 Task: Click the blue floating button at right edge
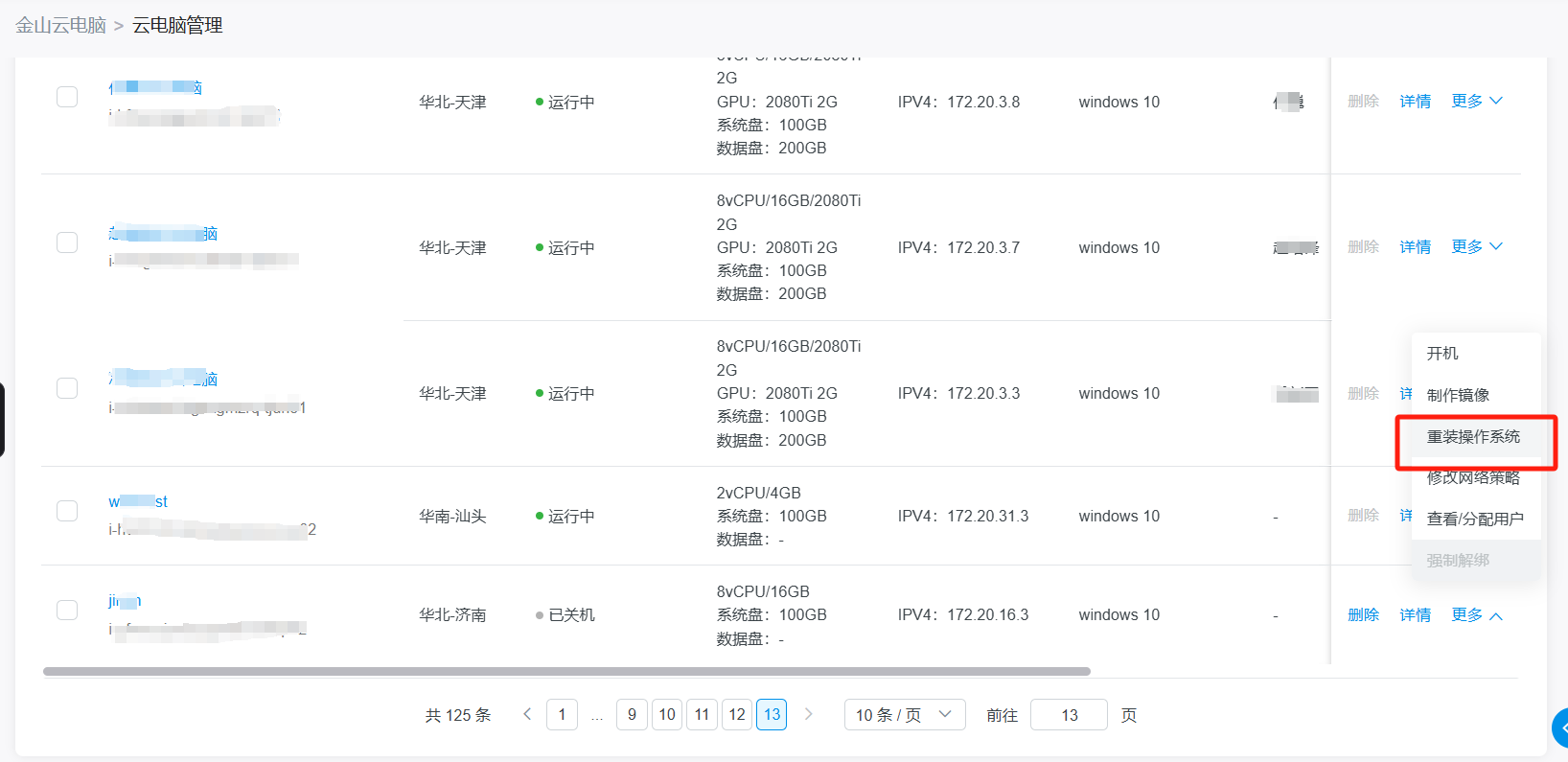[1560, 728]
